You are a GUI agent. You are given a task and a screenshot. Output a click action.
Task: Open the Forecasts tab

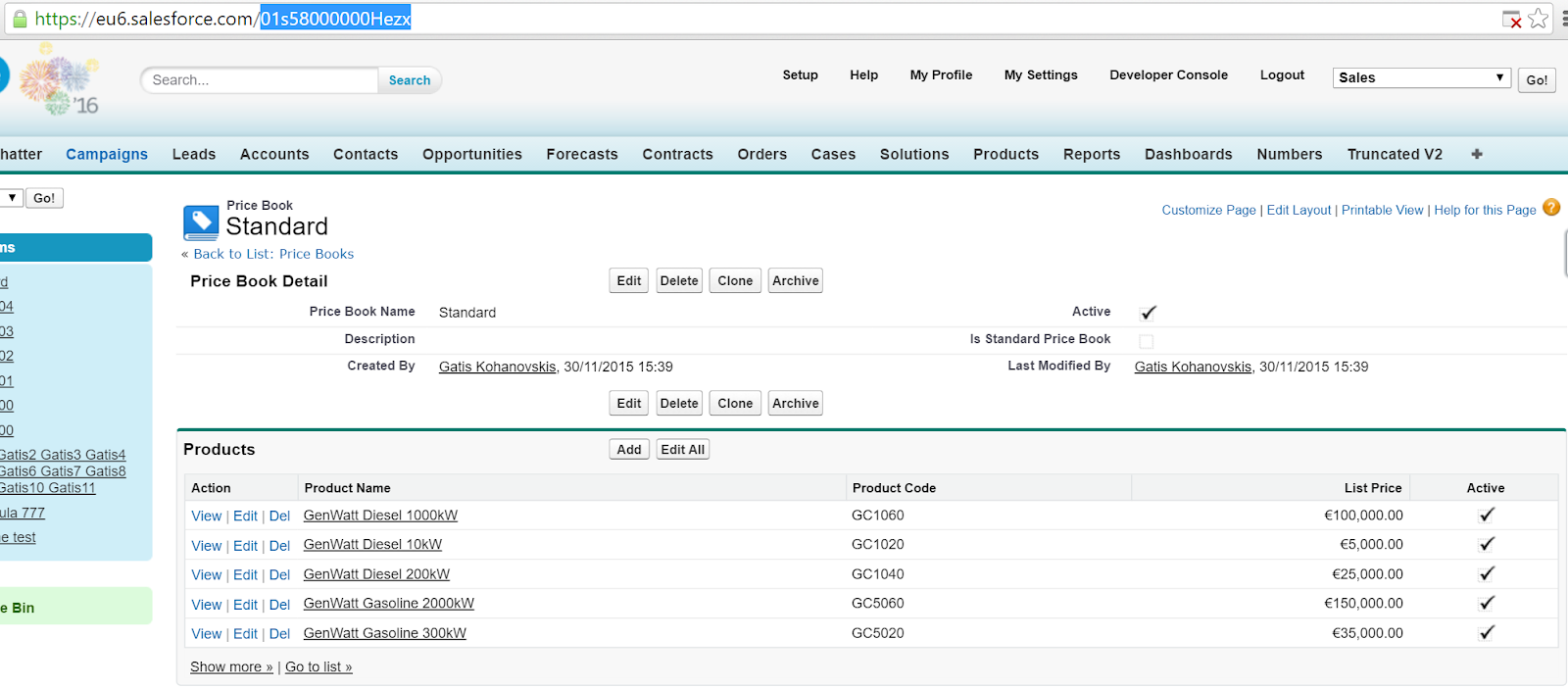tap(582, 154)
